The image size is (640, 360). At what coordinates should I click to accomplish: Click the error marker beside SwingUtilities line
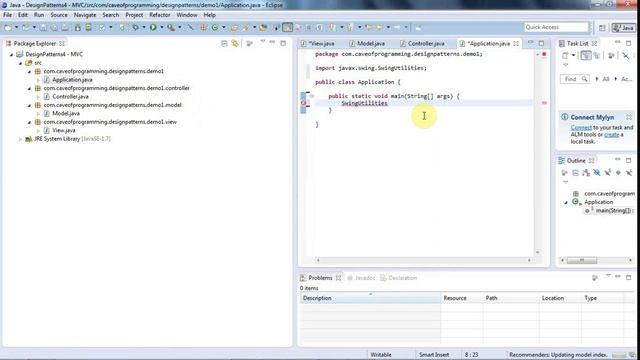tap(304, 103)
